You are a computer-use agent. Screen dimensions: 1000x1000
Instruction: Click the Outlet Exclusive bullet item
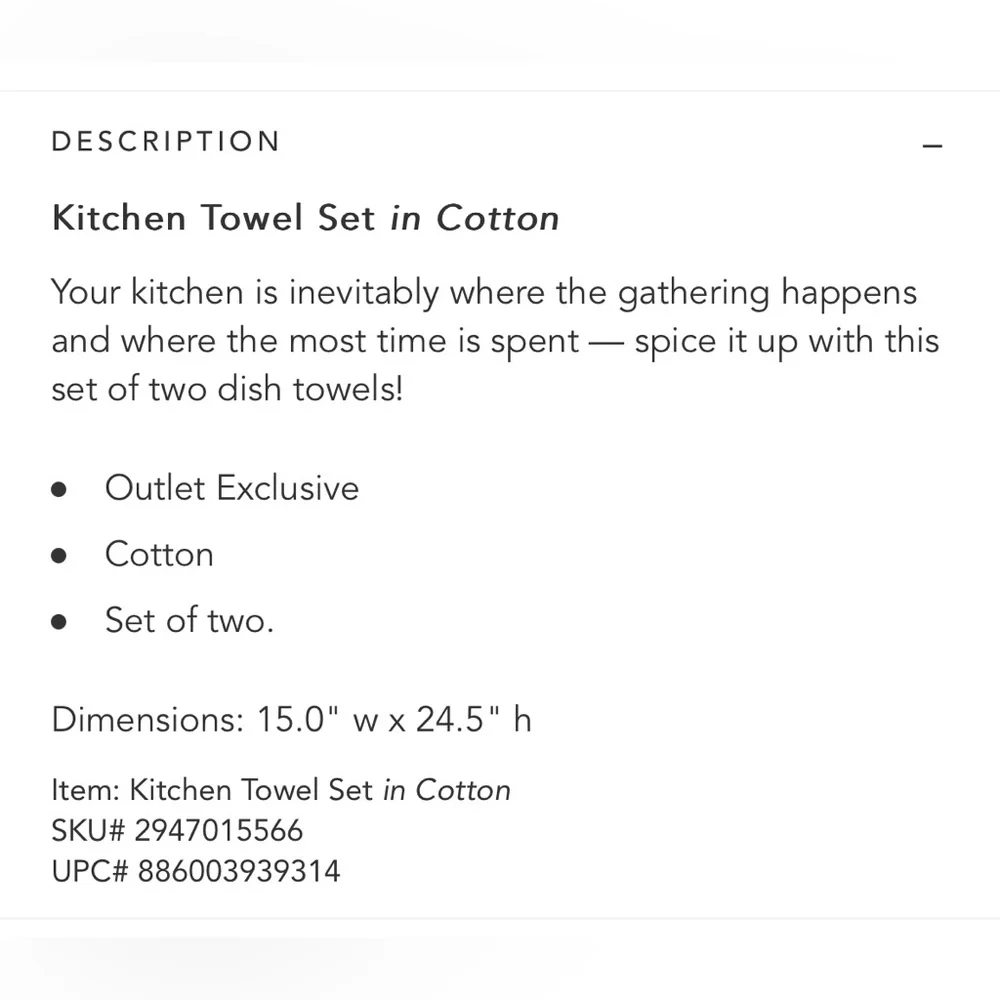(x=232, y=489)
